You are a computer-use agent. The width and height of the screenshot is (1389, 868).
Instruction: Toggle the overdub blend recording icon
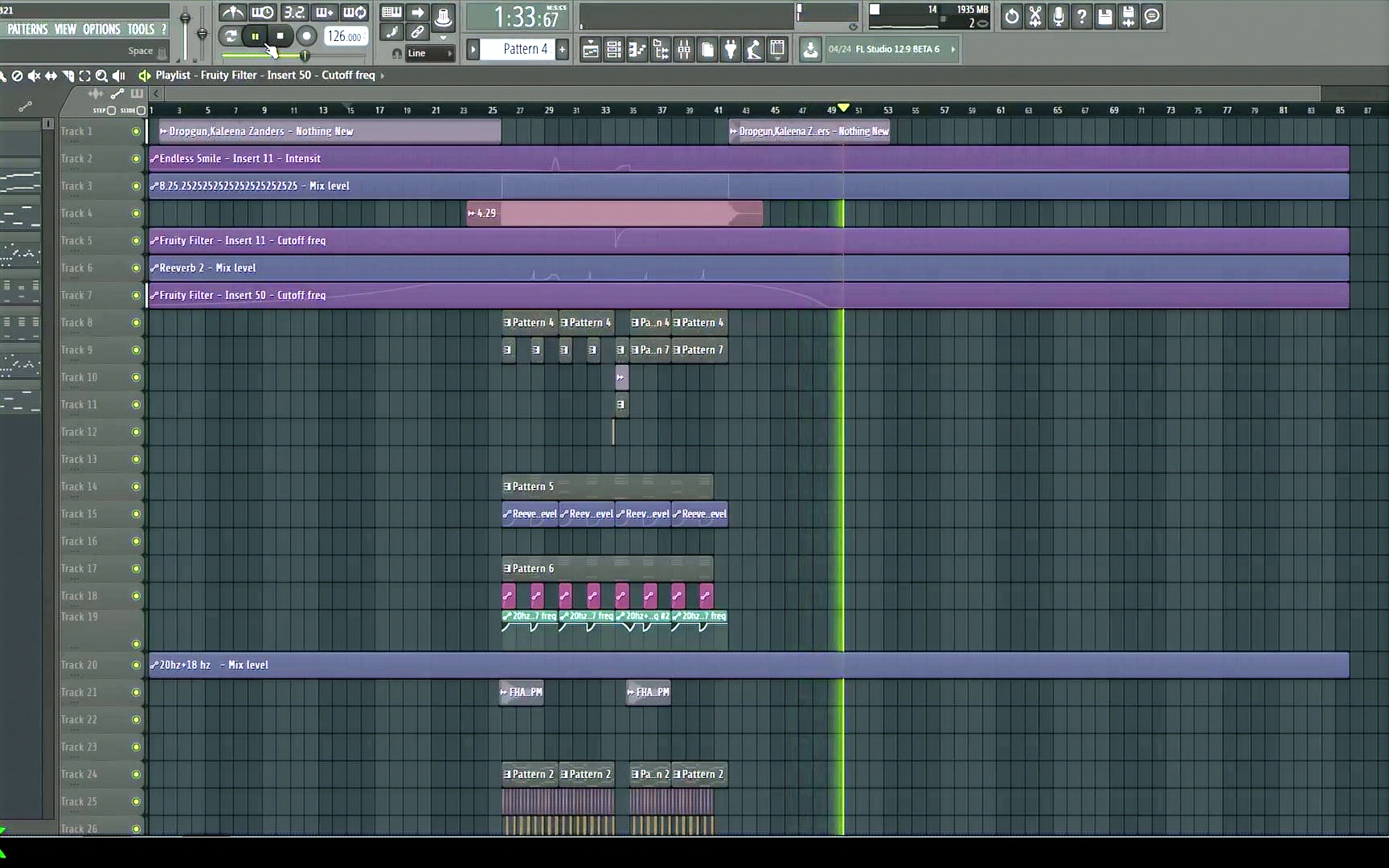pos(324,12)
